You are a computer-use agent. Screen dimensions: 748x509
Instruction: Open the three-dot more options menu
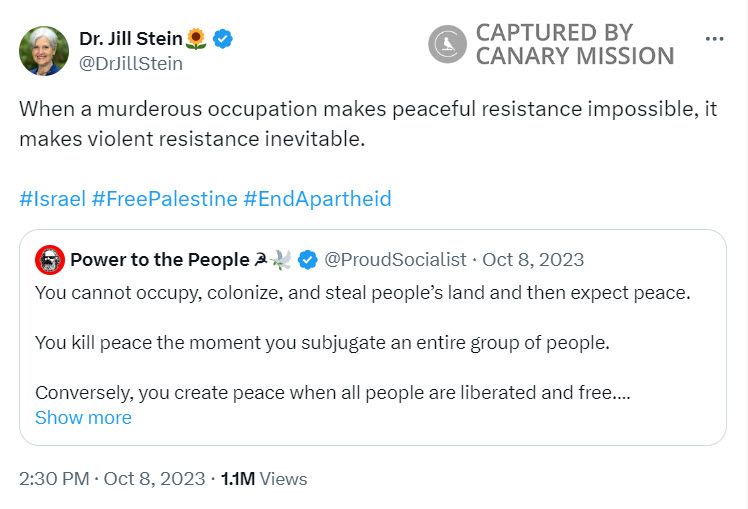point(714,39)
